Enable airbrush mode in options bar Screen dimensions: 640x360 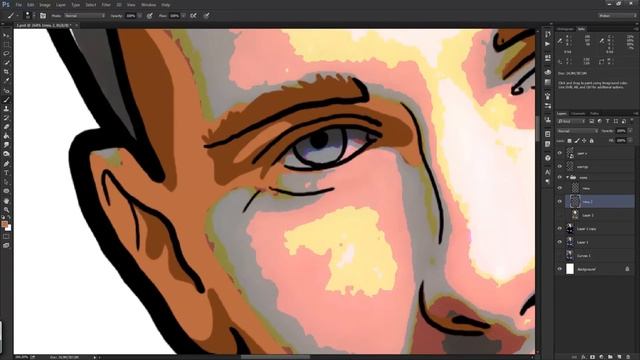click(193, 16)
